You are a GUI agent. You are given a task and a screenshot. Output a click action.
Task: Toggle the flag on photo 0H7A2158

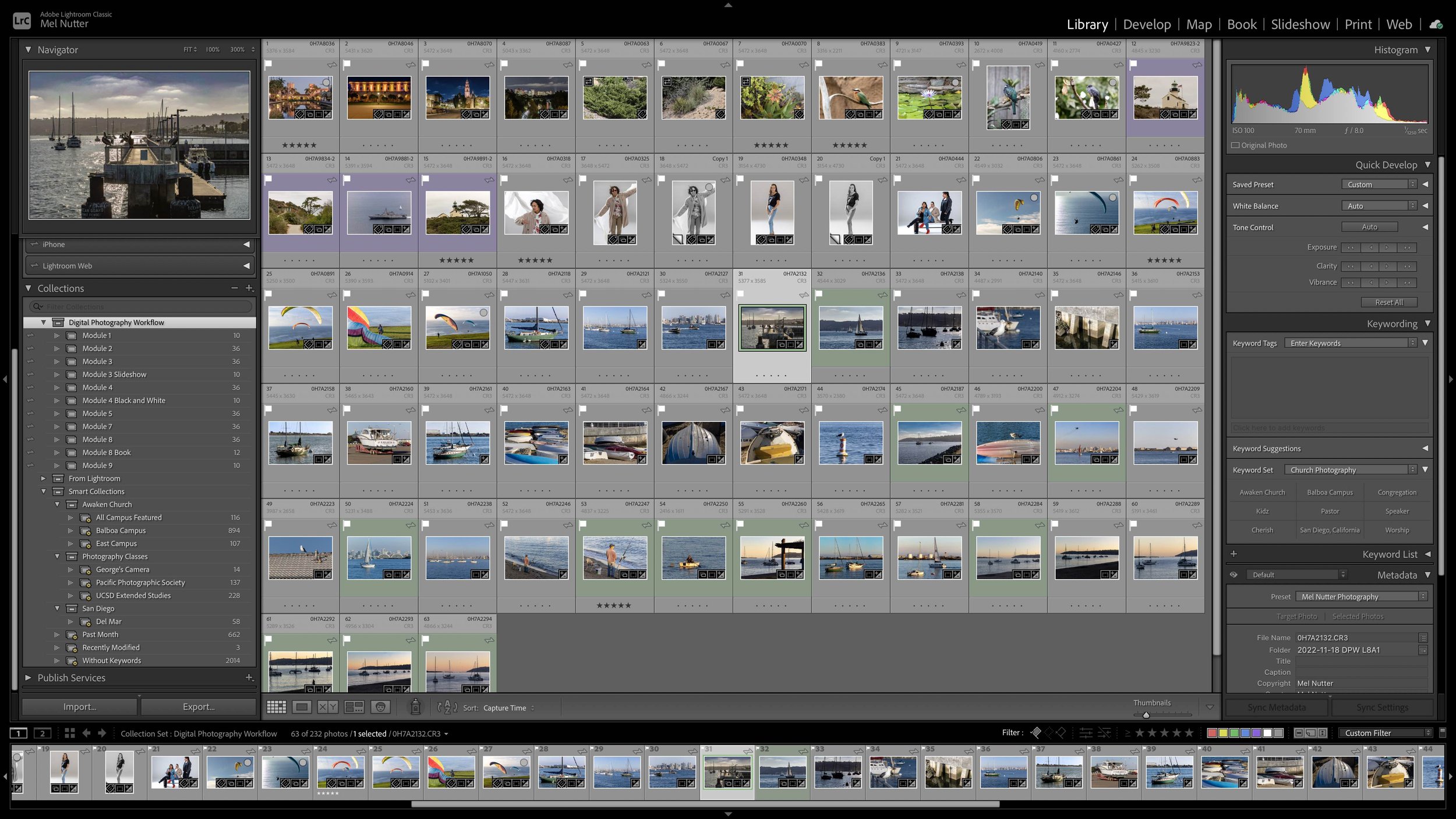coord(268,410)
